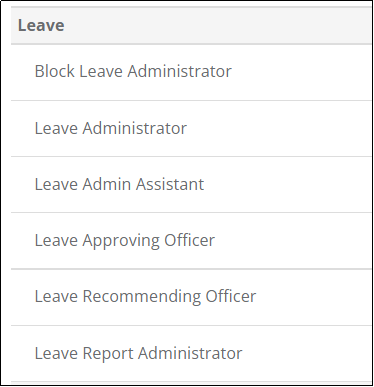Viewport: 374px width, 387px height.
Task: Highlight the row containing Leave Report Administrator
Action: 191,353
